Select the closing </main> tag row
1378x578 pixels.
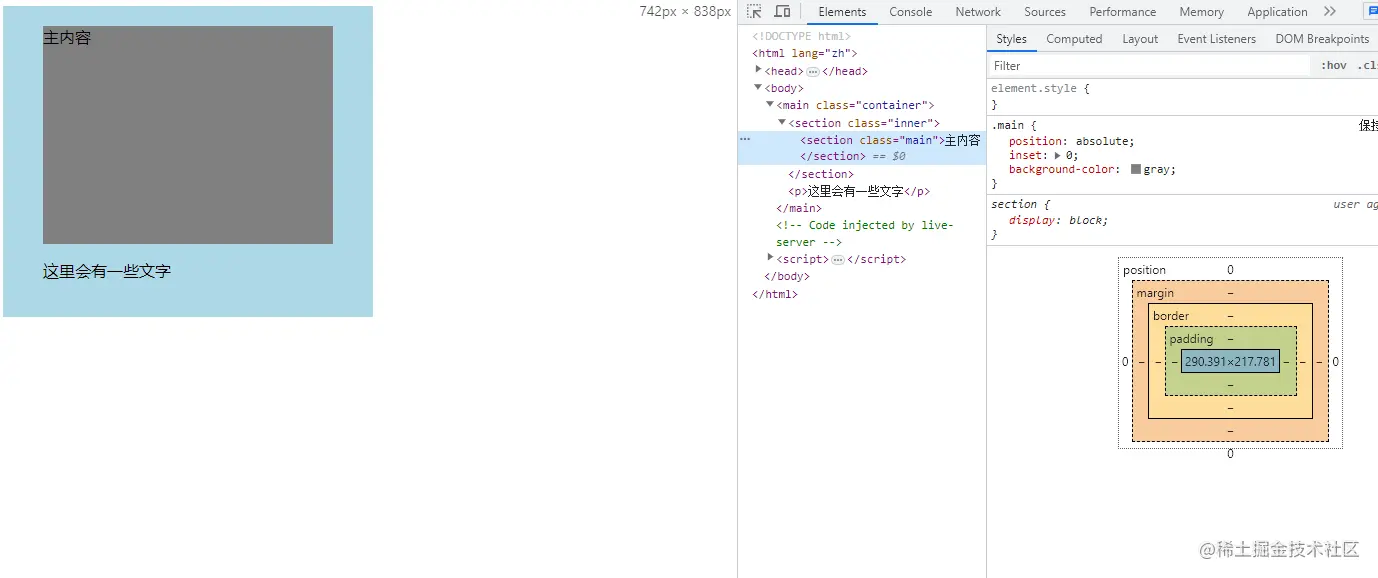click(798, 208)
